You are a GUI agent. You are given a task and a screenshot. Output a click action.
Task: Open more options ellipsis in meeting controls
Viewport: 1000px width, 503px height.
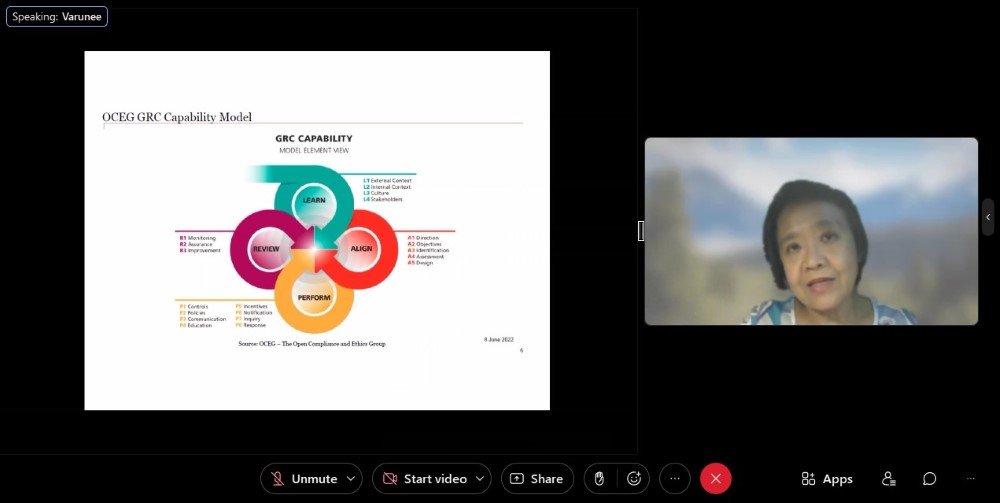coord(675,479)
